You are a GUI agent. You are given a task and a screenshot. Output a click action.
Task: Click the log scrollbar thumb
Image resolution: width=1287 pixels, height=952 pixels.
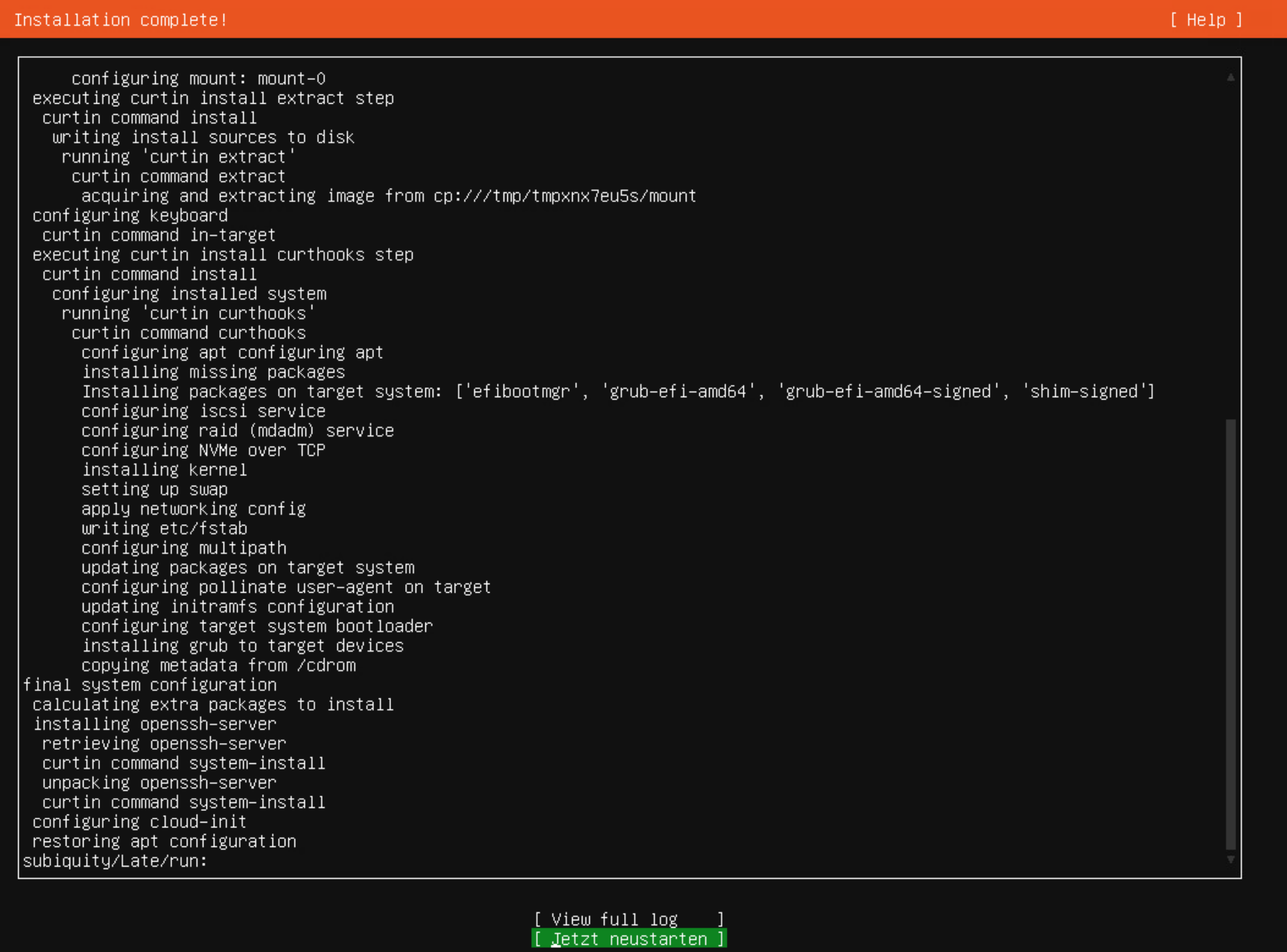click(x=1230, y=634)
